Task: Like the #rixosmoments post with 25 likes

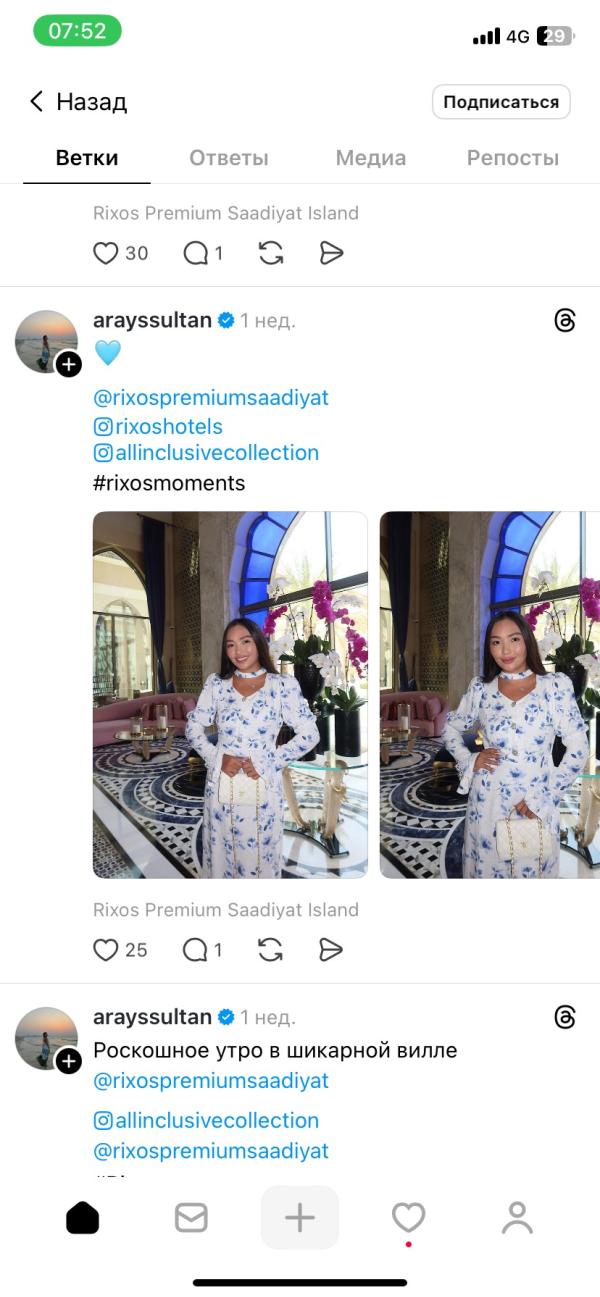Action: (x=106, y=950)
